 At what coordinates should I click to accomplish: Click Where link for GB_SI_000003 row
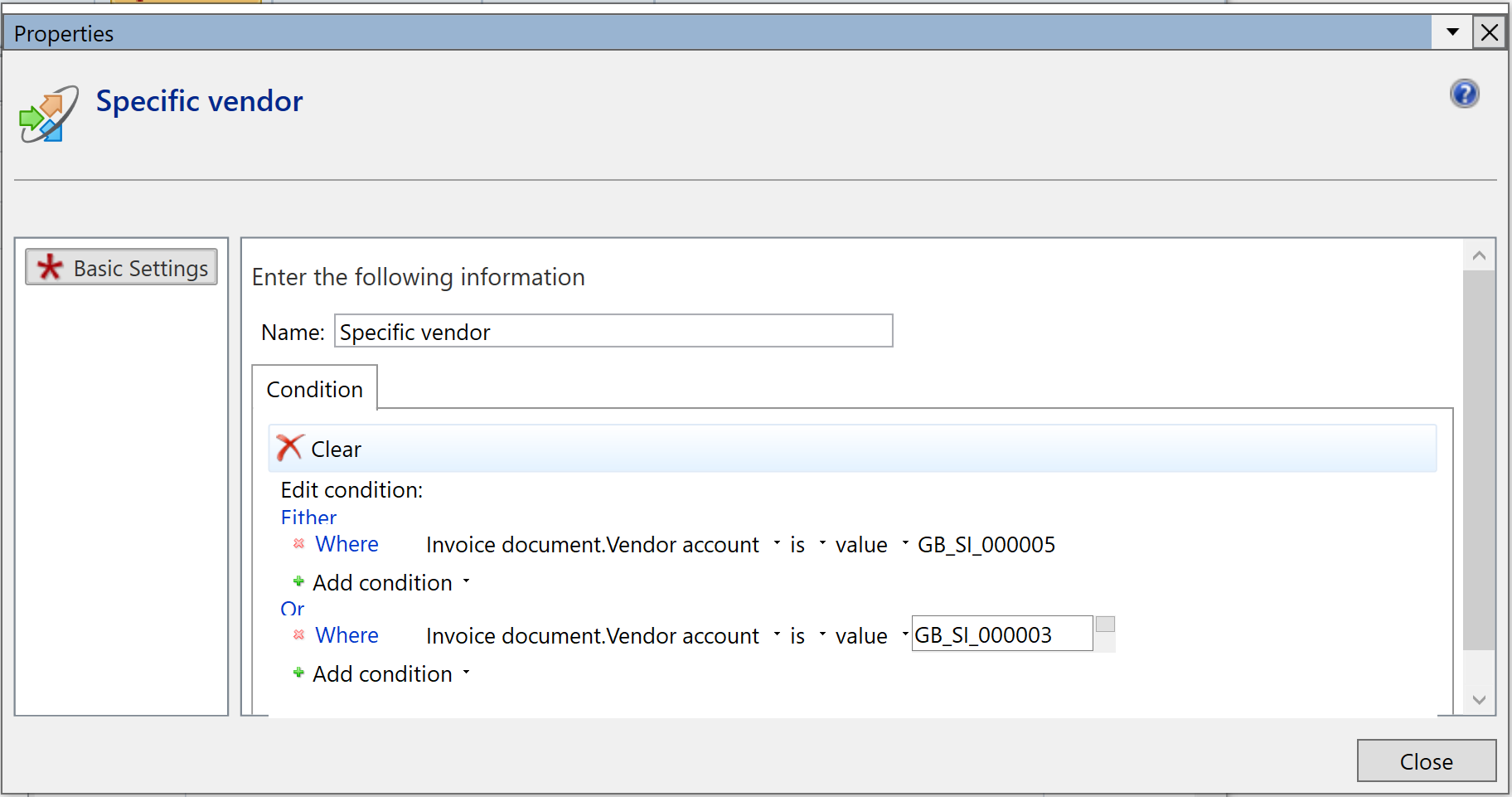(346, 634)
